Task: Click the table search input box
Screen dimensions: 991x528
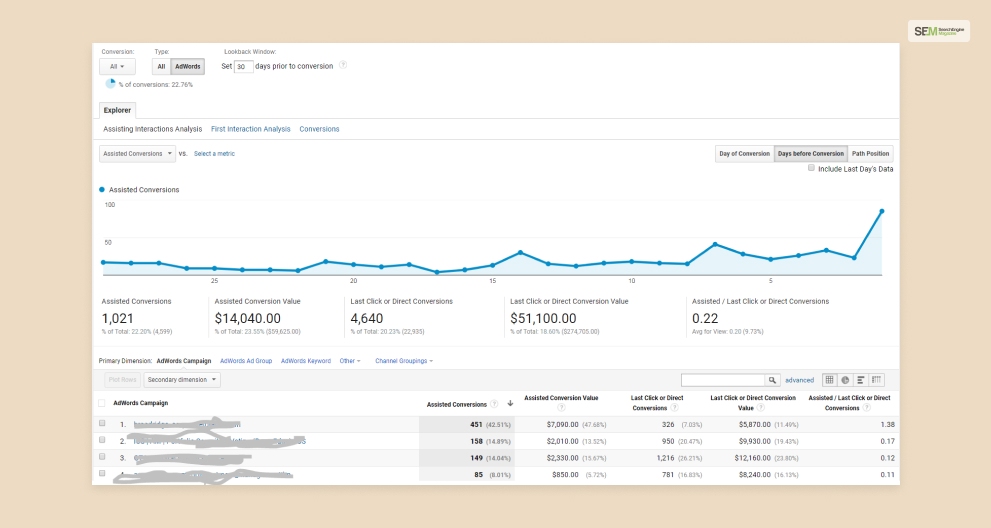Action: [723, 380]
